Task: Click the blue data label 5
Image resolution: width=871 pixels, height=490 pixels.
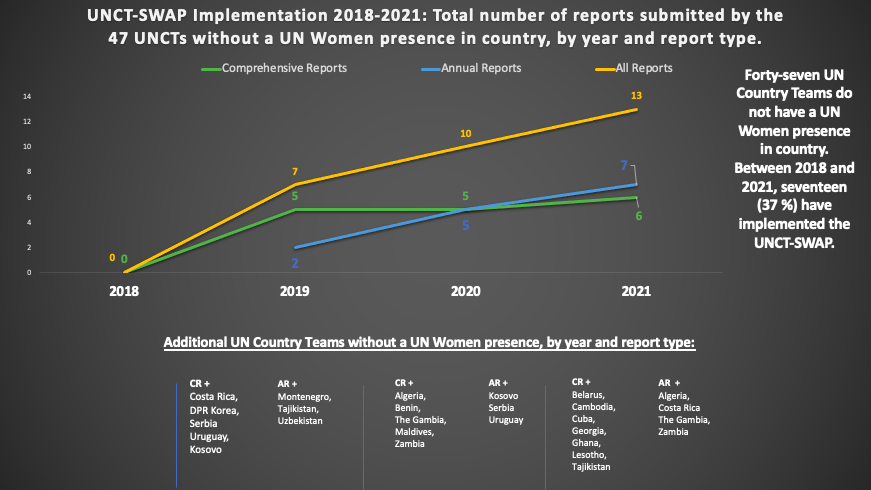Action: (465, 226)
